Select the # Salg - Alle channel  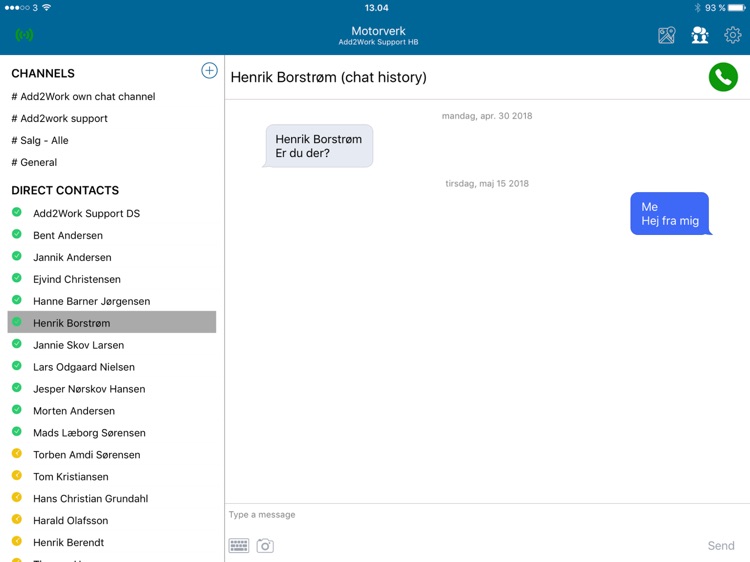pos(40,141)
